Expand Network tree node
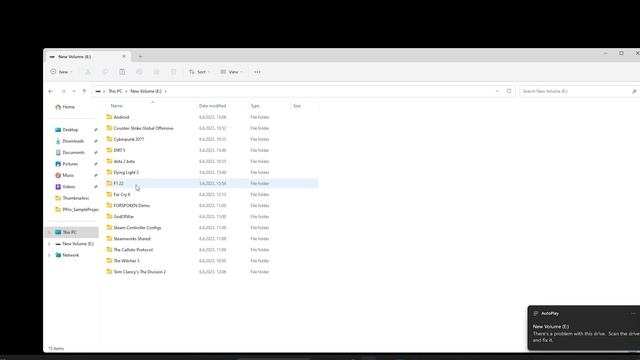This screenshot has height=360, width=640. coord(49,255)
